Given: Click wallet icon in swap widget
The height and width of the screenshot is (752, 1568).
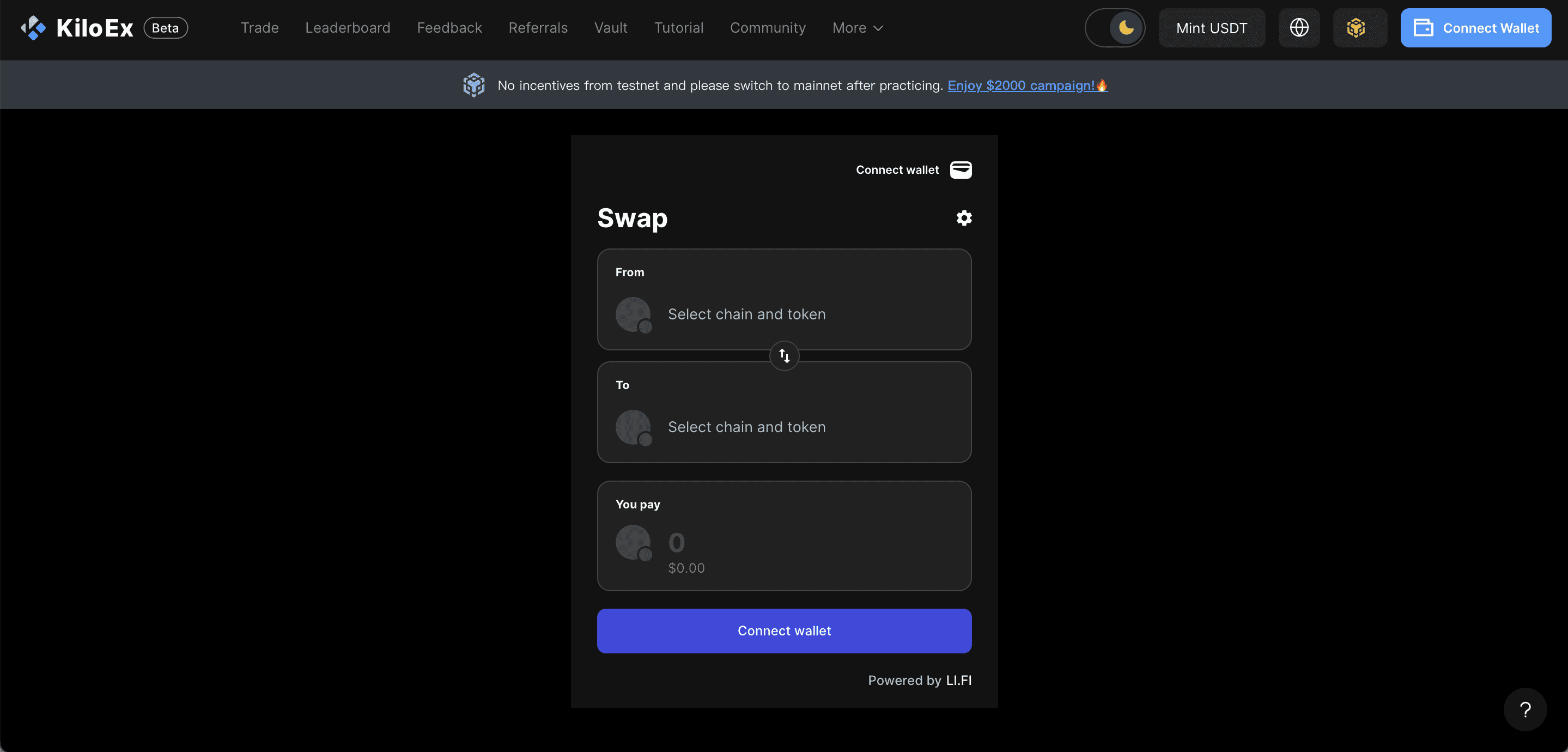Looking at the screenshot, I should click(961, 170).
